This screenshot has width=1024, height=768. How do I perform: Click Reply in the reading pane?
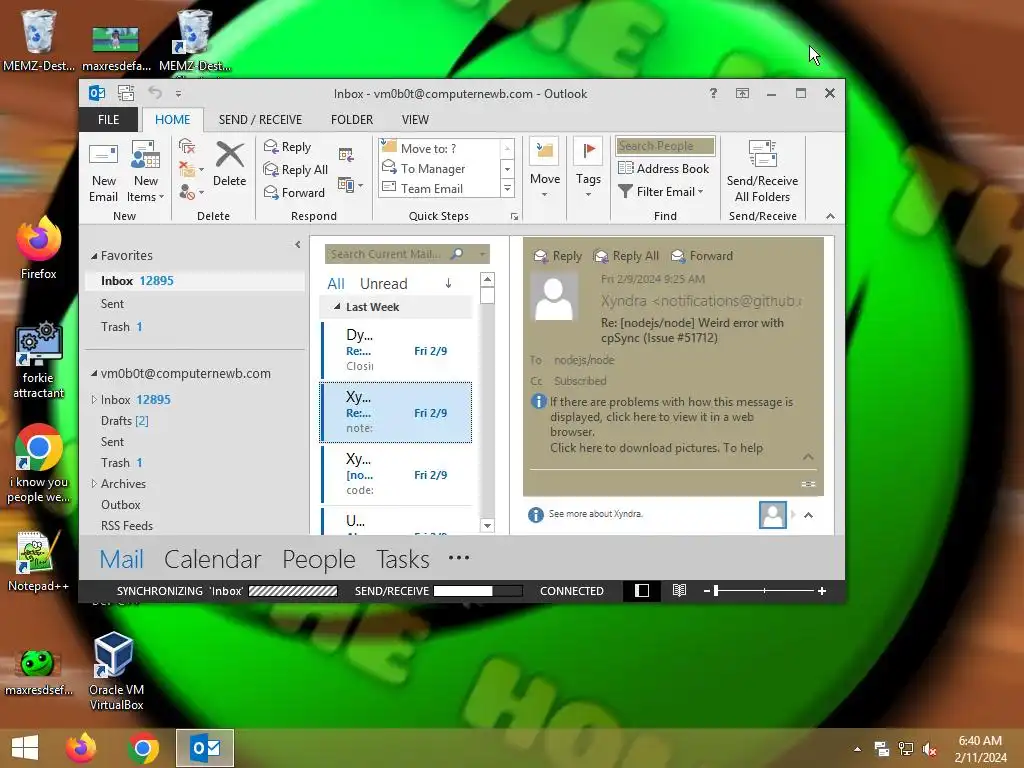[557, 256]
